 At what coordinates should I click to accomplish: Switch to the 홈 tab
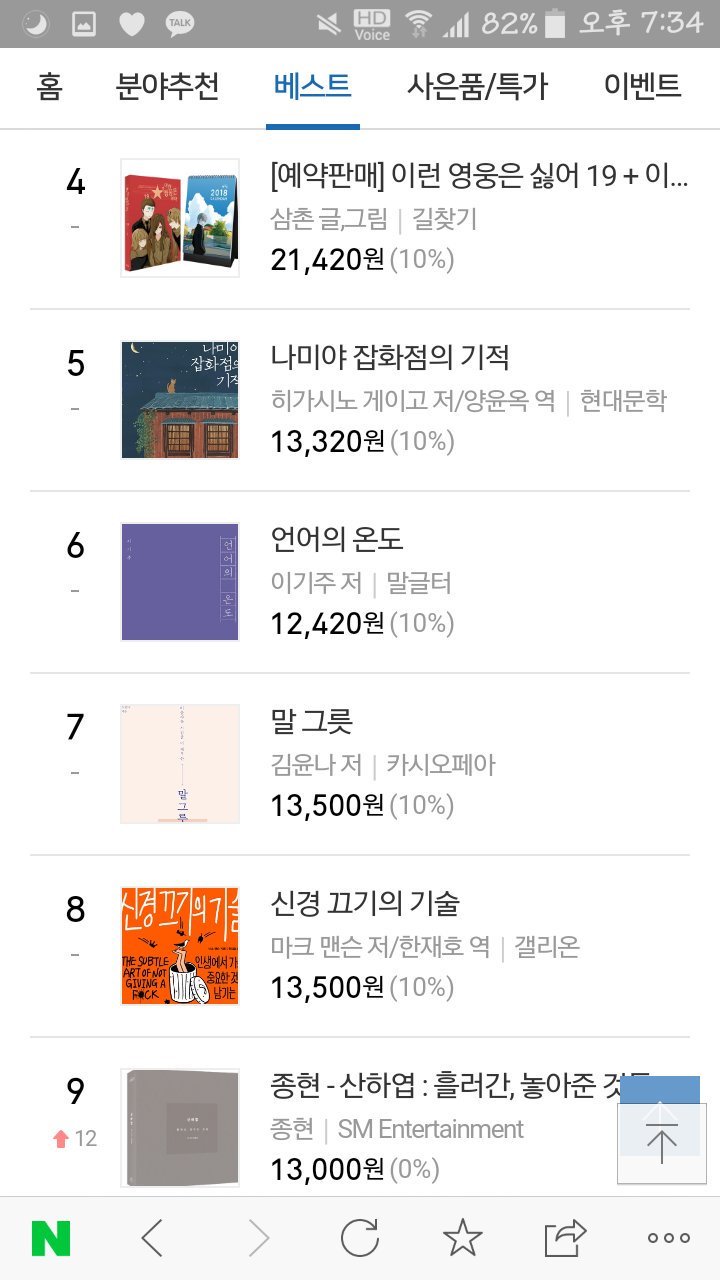(49, 86)
